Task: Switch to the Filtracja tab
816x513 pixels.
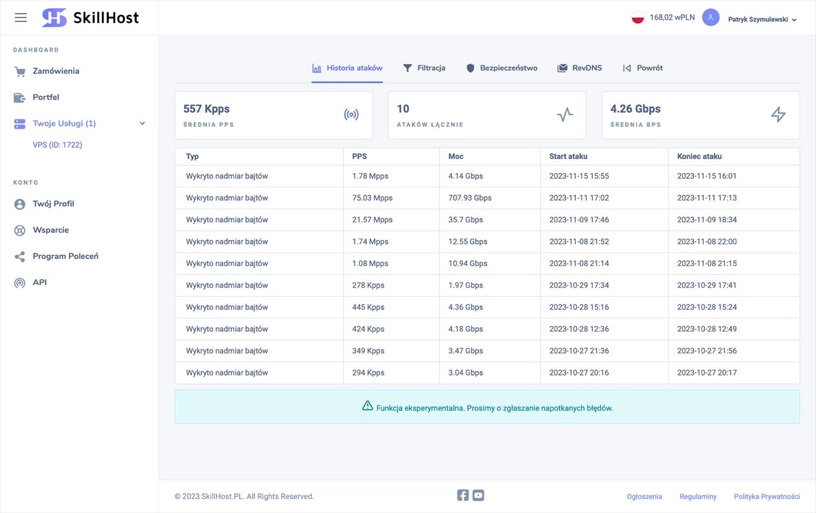Action: (424, 68)
